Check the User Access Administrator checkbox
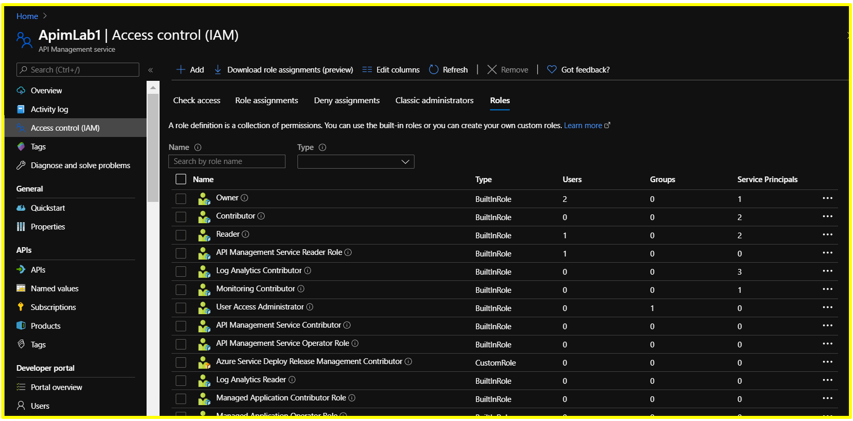The image size is (853, 421). click(181, 308)
